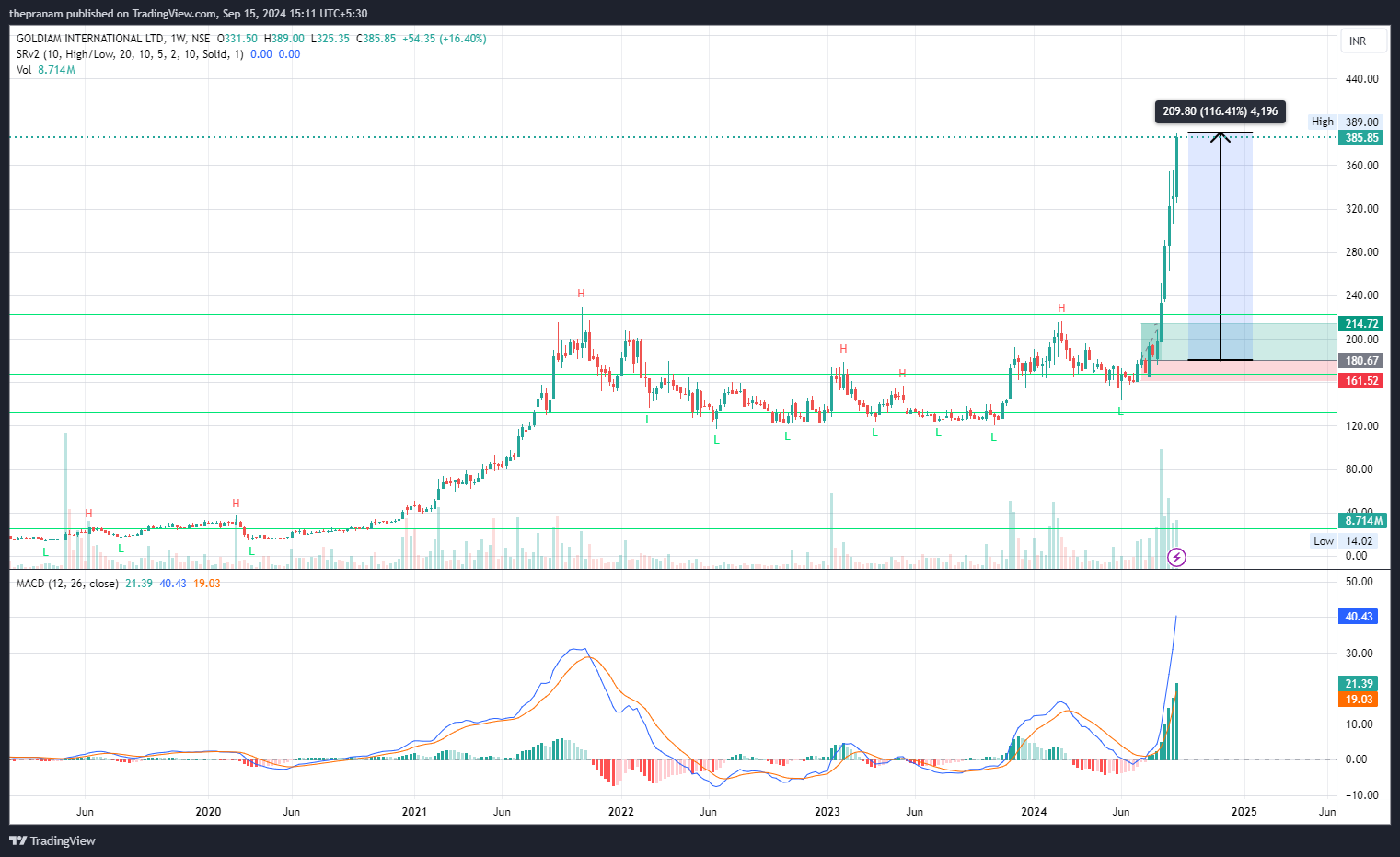Click the 2025 label on time axis
This screenshot has height=857, width=1400.
[1244, 812]
